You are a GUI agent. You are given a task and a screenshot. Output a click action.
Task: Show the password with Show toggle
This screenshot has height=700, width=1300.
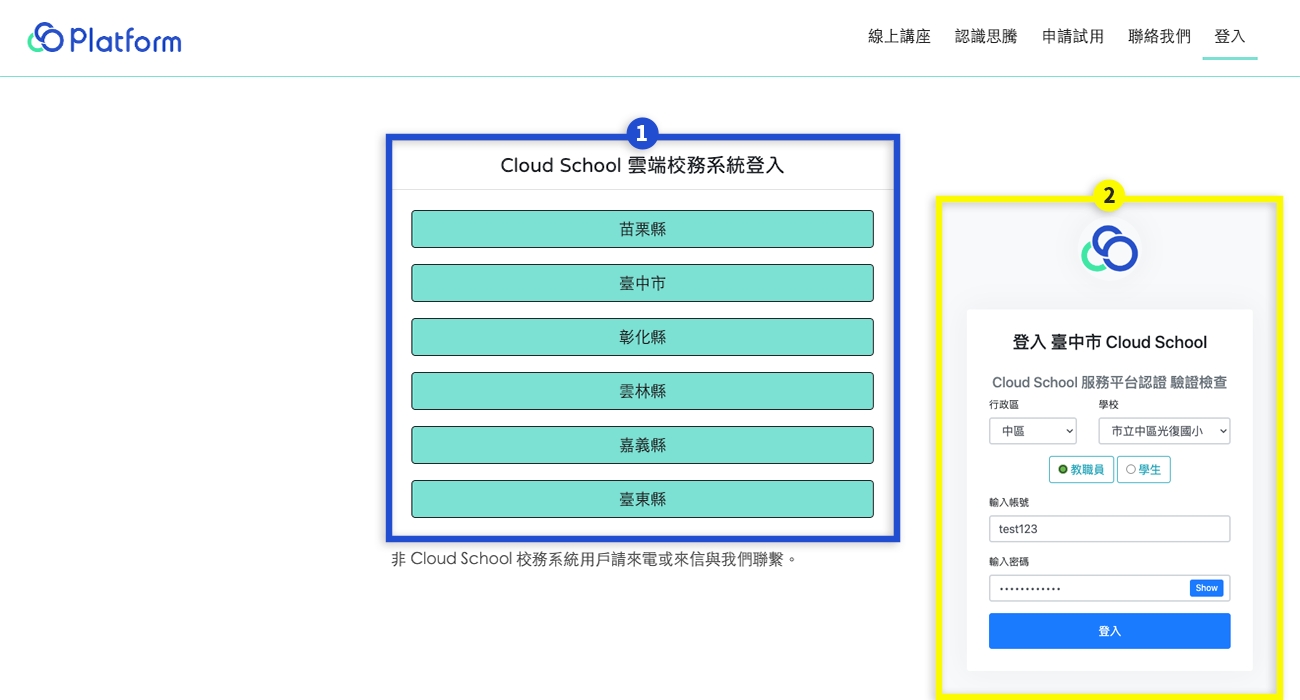(x=1206, y=588)
